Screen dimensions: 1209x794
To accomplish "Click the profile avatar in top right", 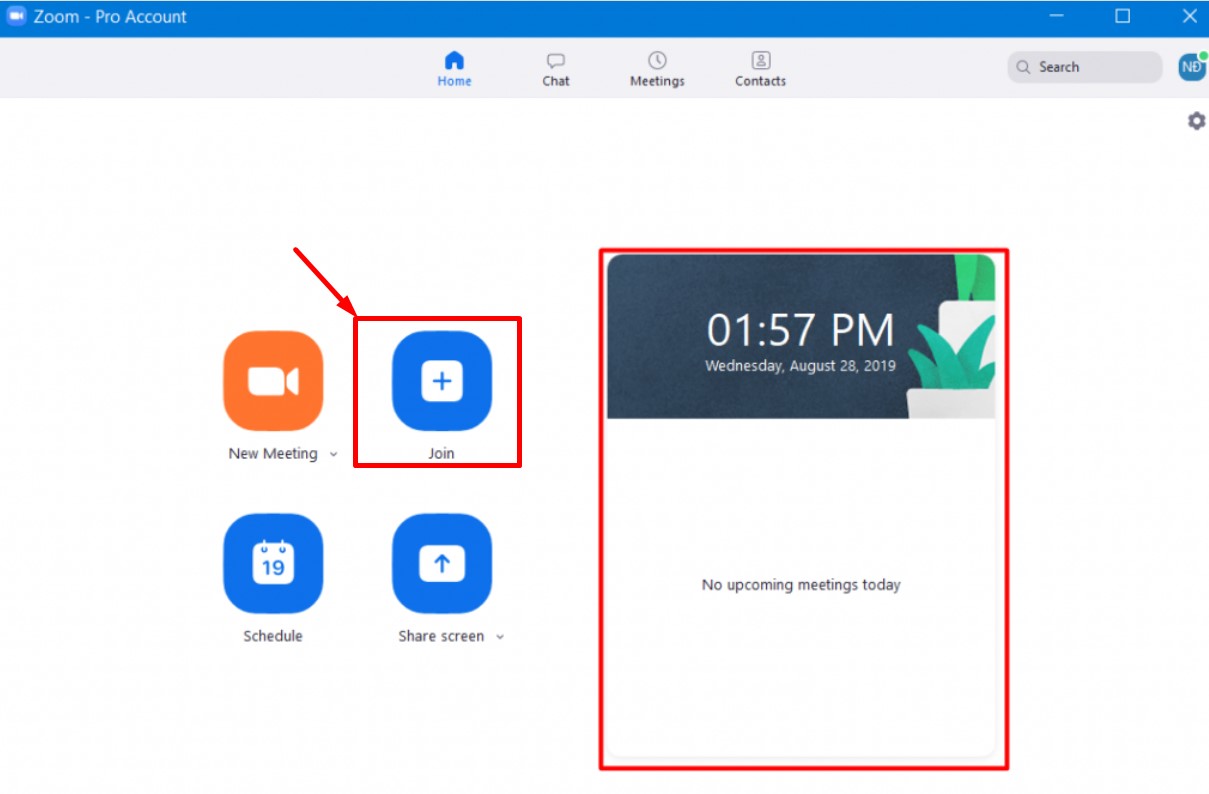I will [1191, 67].
